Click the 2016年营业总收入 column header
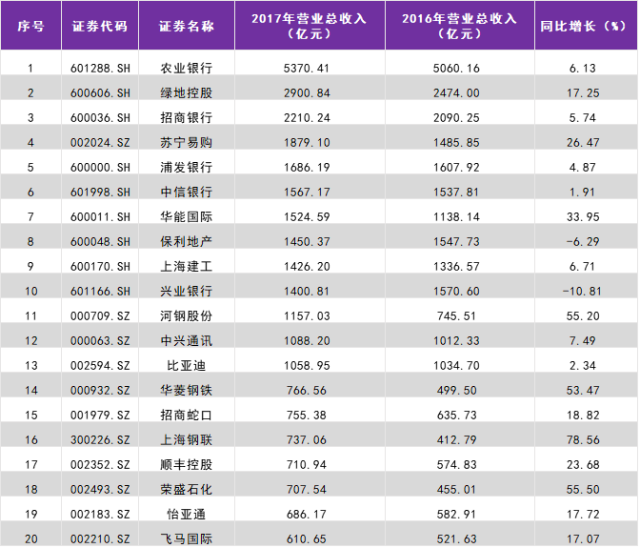 pyautogui.click(x=460, y=26)
